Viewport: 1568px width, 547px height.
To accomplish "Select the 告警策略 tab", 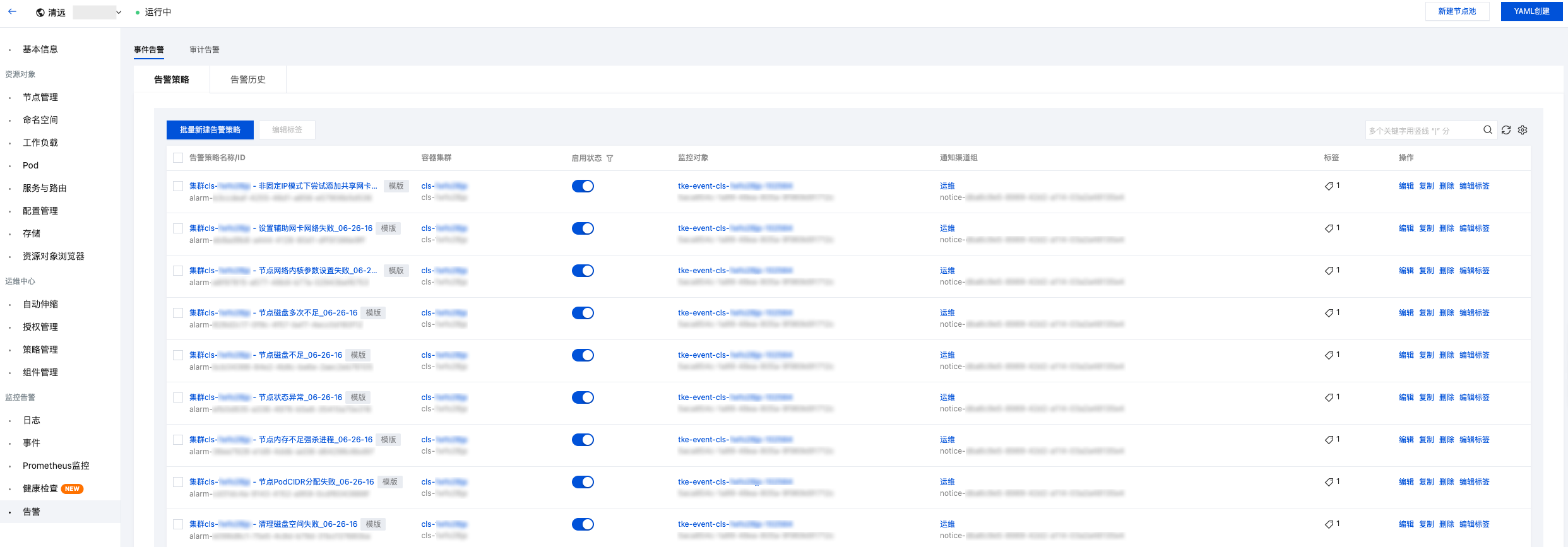I will tap(172, 79).
